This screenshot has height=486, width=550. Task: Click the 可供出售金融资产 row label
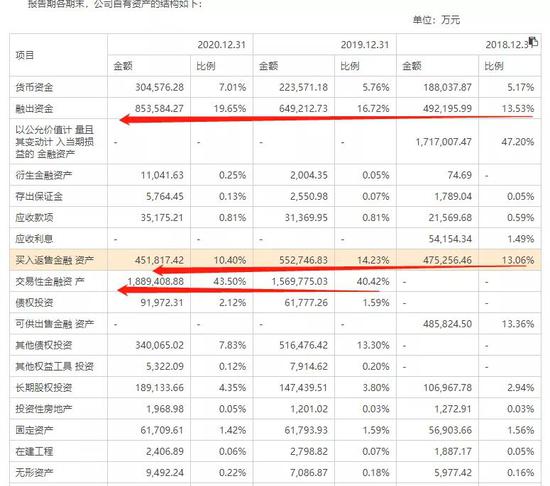[x=55, y=324]
